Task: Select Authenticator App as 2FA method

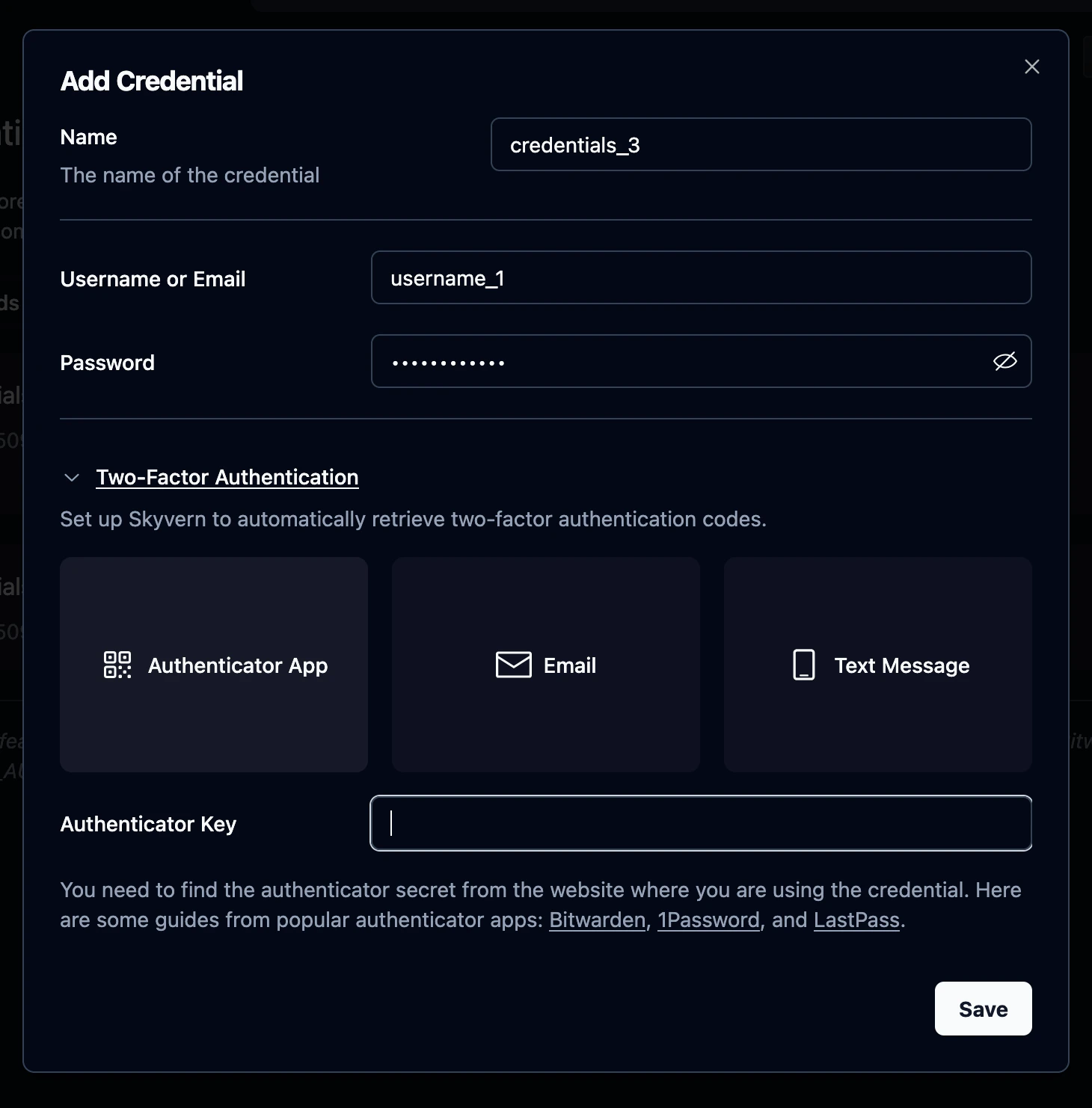Action: 214,665
